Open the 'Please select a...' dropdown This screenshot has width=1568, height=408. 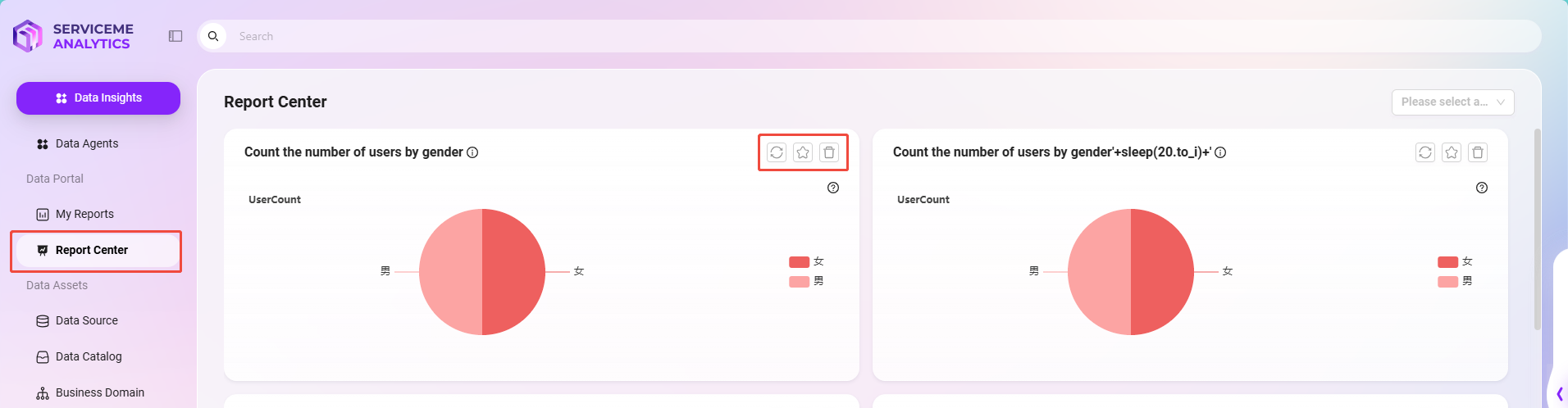[1452, 102]
